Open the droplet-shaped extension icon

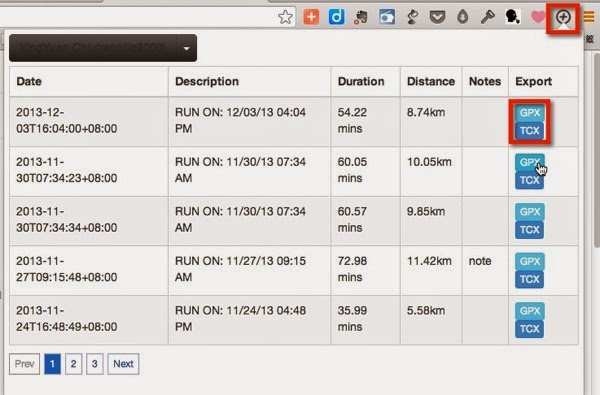pyautogui.click(x=463, y=17)
